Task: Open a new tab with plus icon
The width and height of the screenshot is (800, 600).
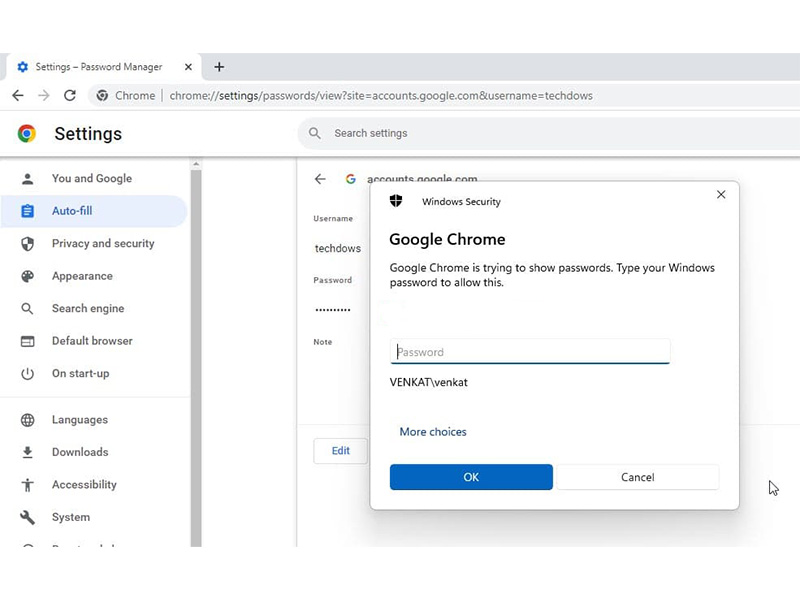Action: [219, 67]
